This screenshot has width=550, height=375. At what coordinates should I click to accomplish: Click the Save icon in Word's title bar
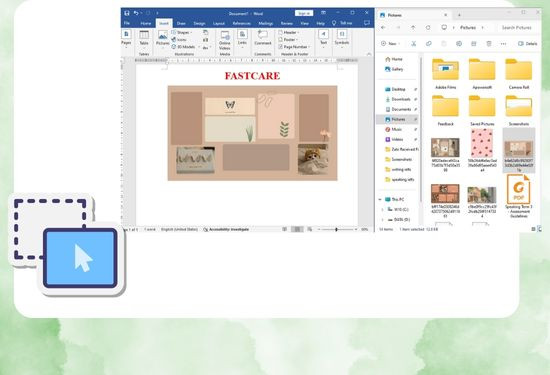[x=127, y=13]
